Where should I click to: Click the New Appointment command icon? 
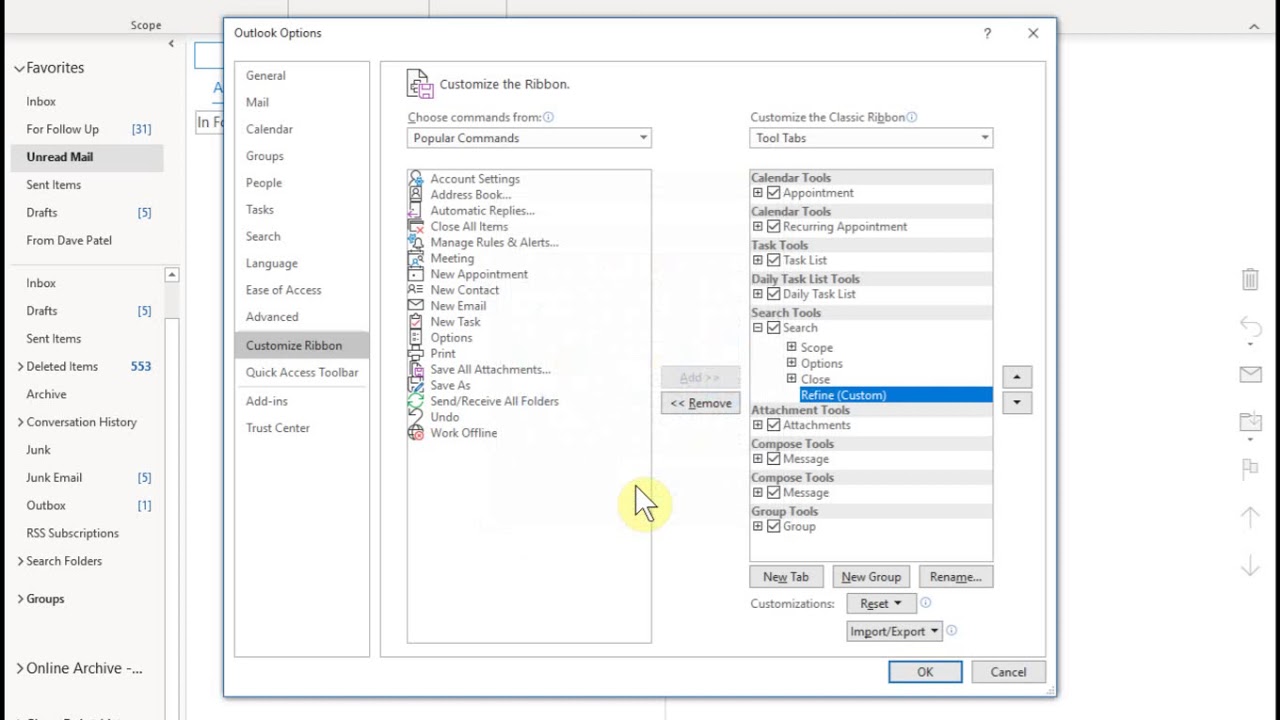tap(416, 274)
